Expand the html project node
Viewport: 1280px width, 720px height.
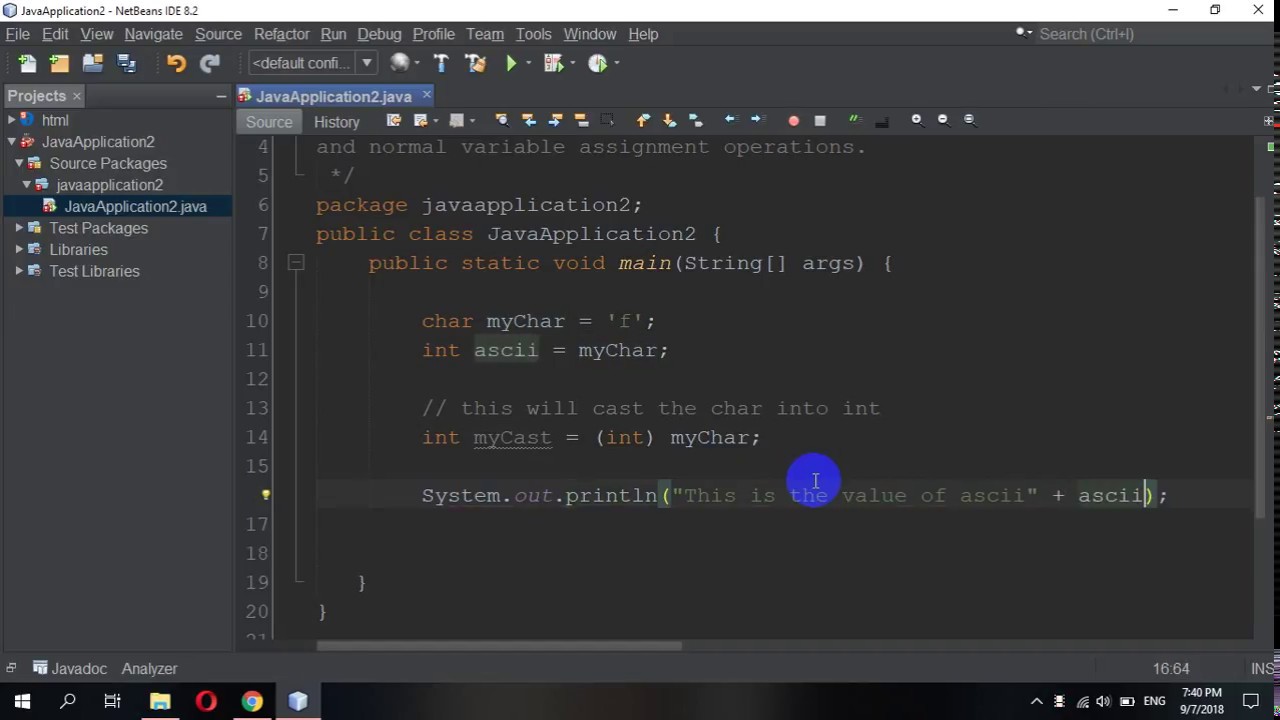[x=11, y=120]
